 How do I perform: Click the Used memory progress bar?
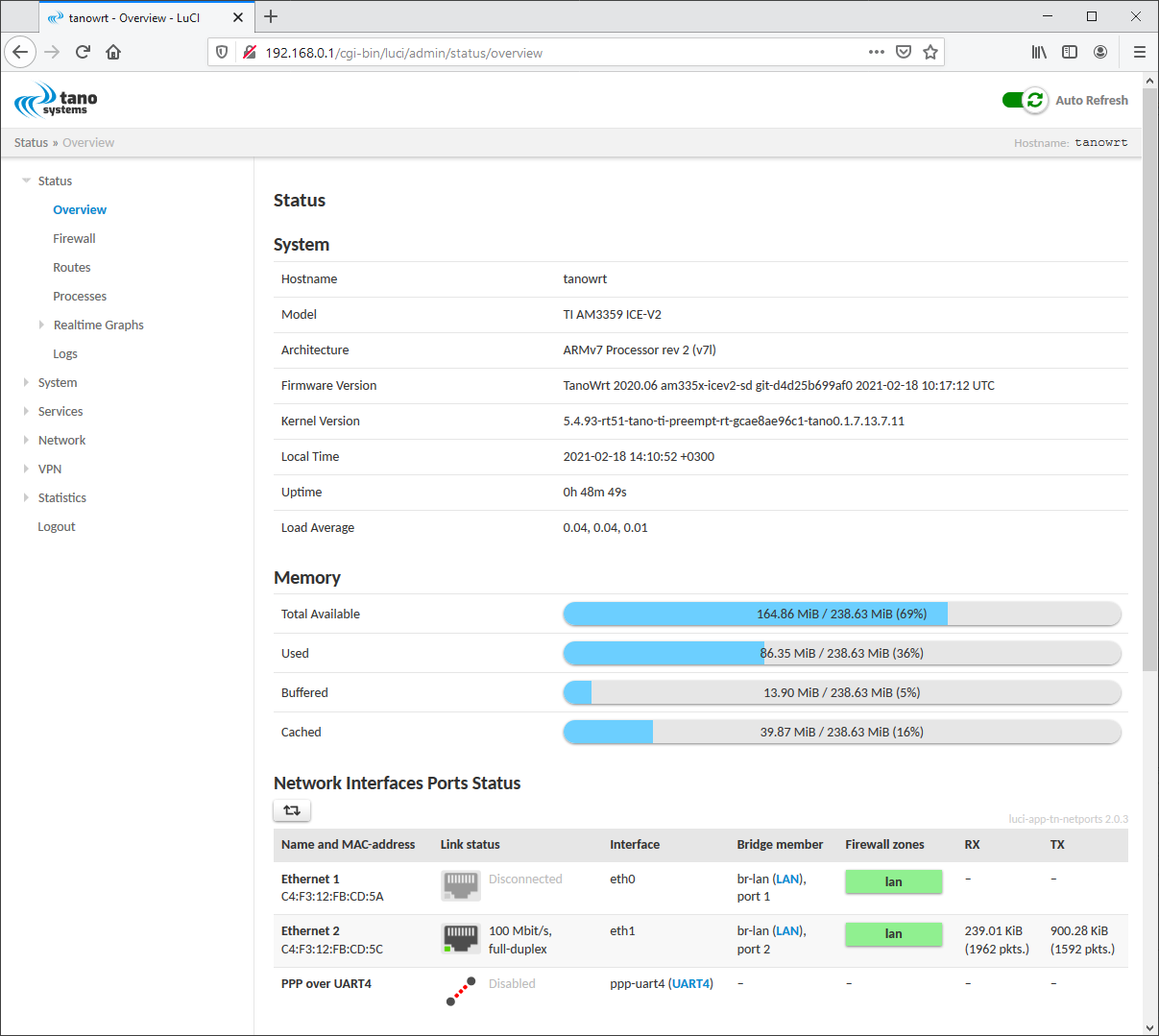pos(841,653)
